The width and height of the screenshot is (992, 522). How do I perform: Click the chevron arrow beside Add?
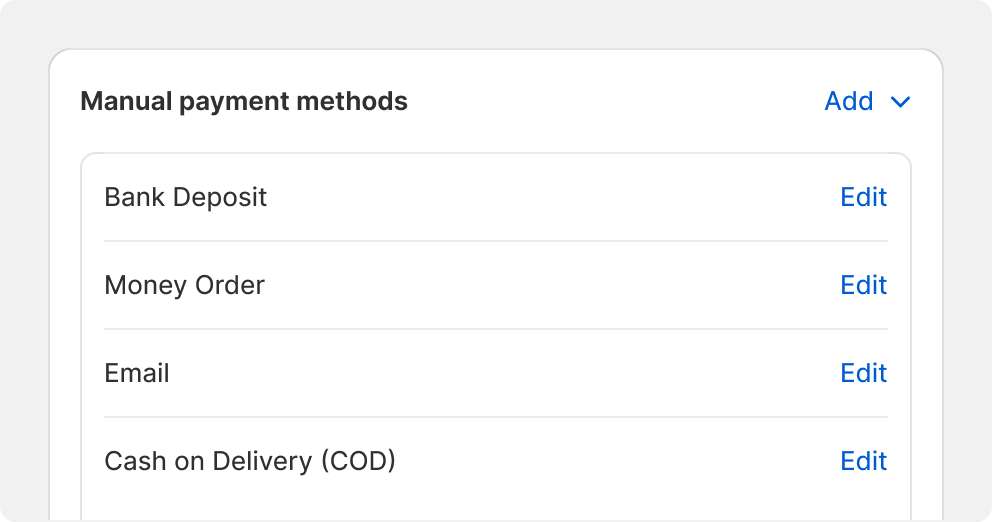(900, 102)
